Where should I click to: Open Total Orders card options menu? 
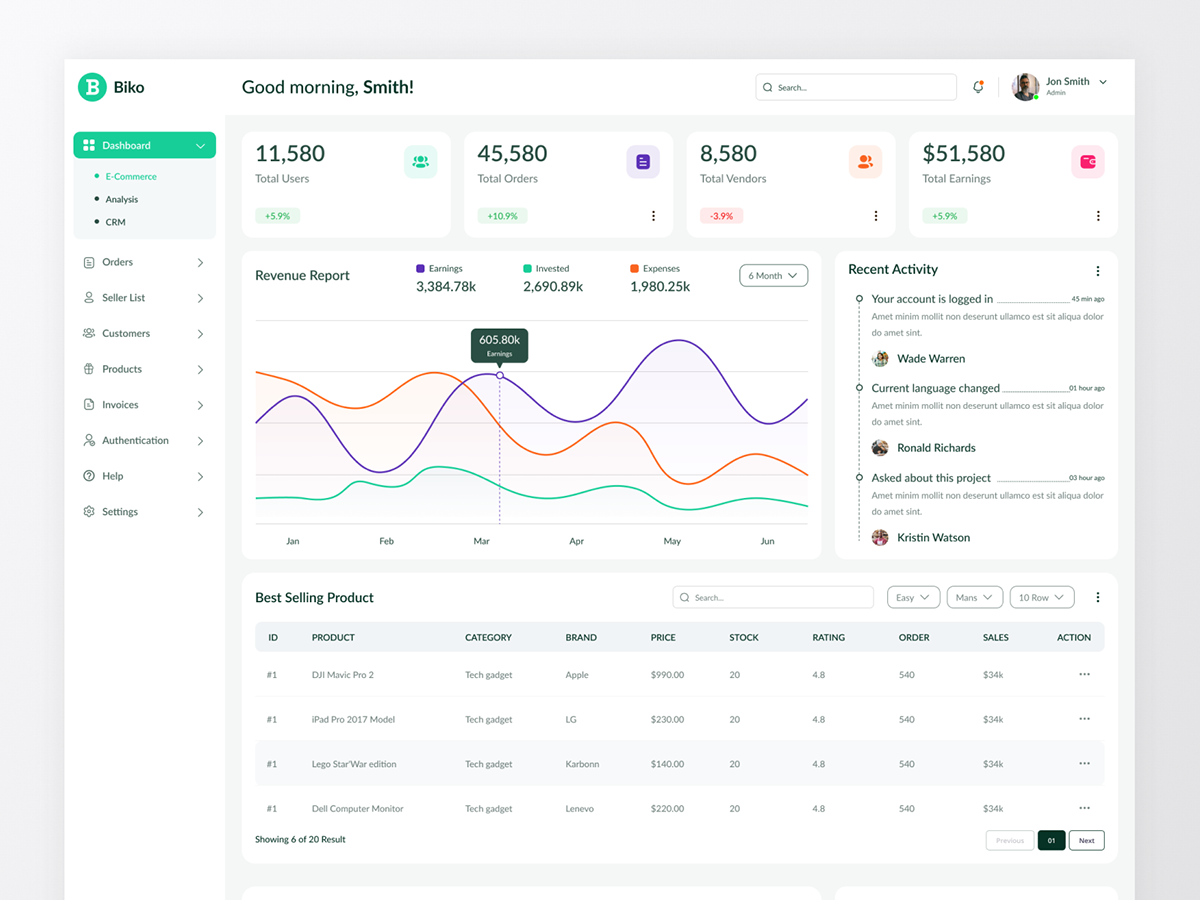coord(653,216)
